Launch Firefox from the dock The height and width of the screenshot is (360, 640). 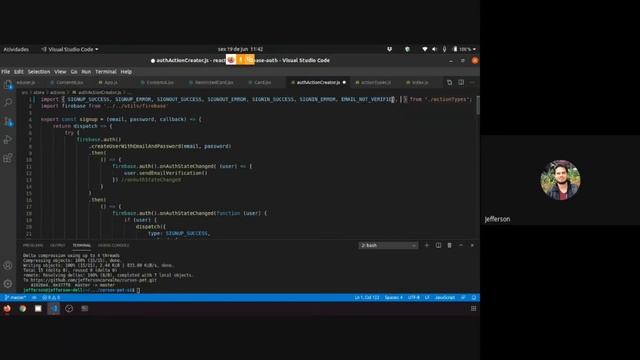[7, 309]
